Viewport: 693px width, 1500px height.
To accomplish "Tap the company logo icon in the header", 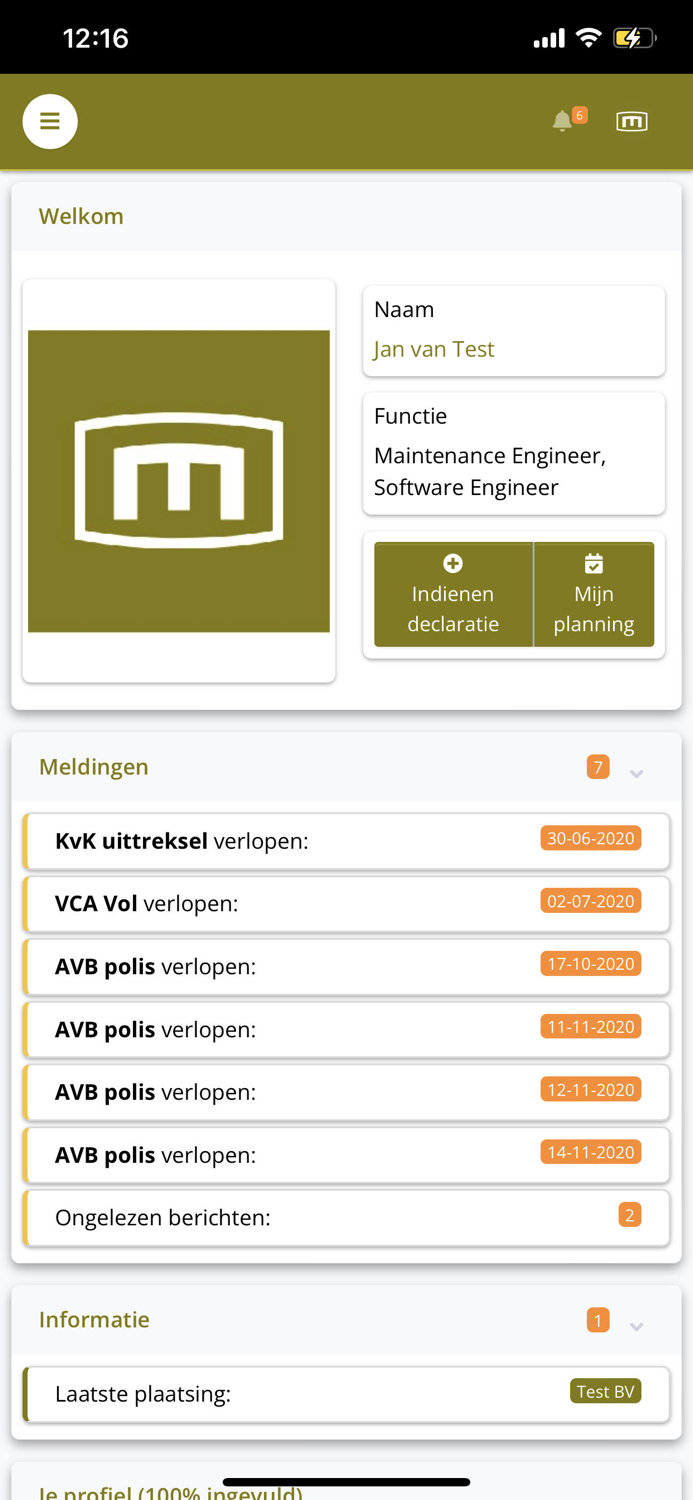I will pos(632,121).
